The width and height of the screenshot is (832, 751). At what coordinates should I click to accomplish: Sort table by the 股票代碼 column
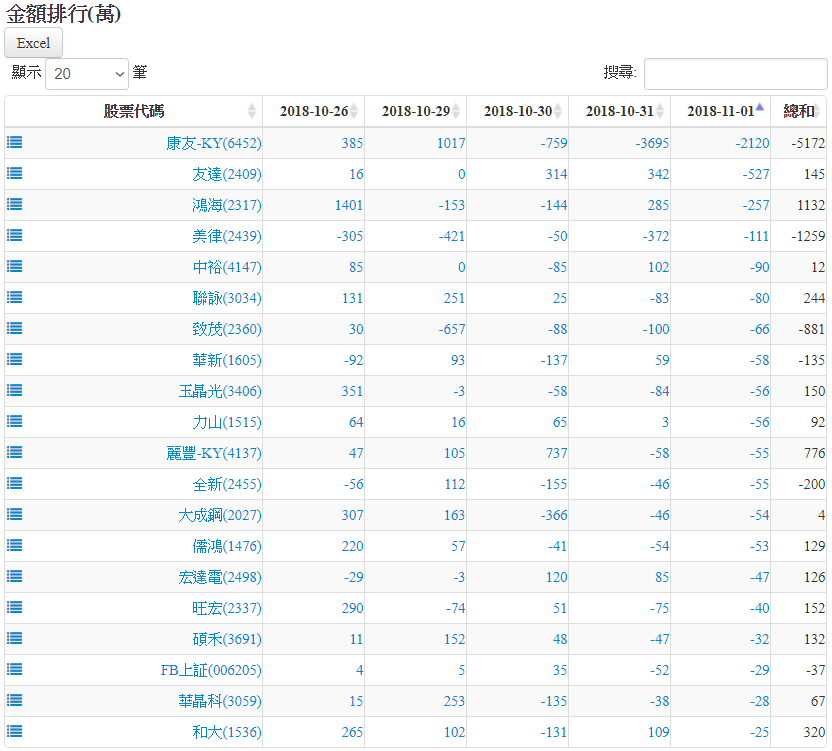134,111
